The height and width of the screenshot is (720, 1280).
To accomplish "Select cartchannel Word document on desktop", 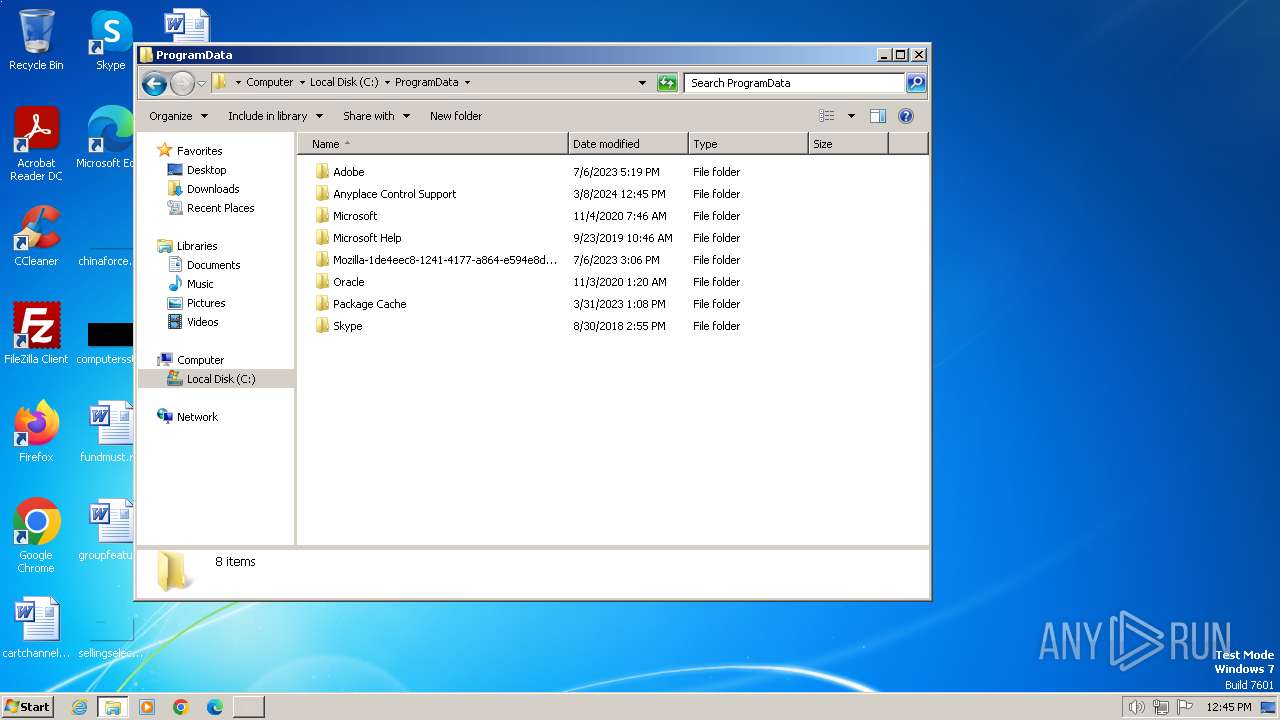I will [36, 628].
